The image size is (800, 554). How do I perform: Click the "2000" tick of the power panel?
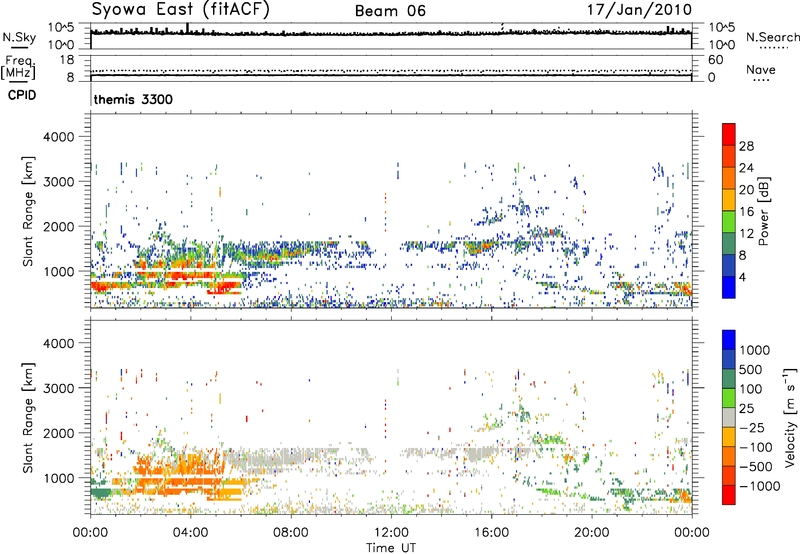tap(59, 226)
